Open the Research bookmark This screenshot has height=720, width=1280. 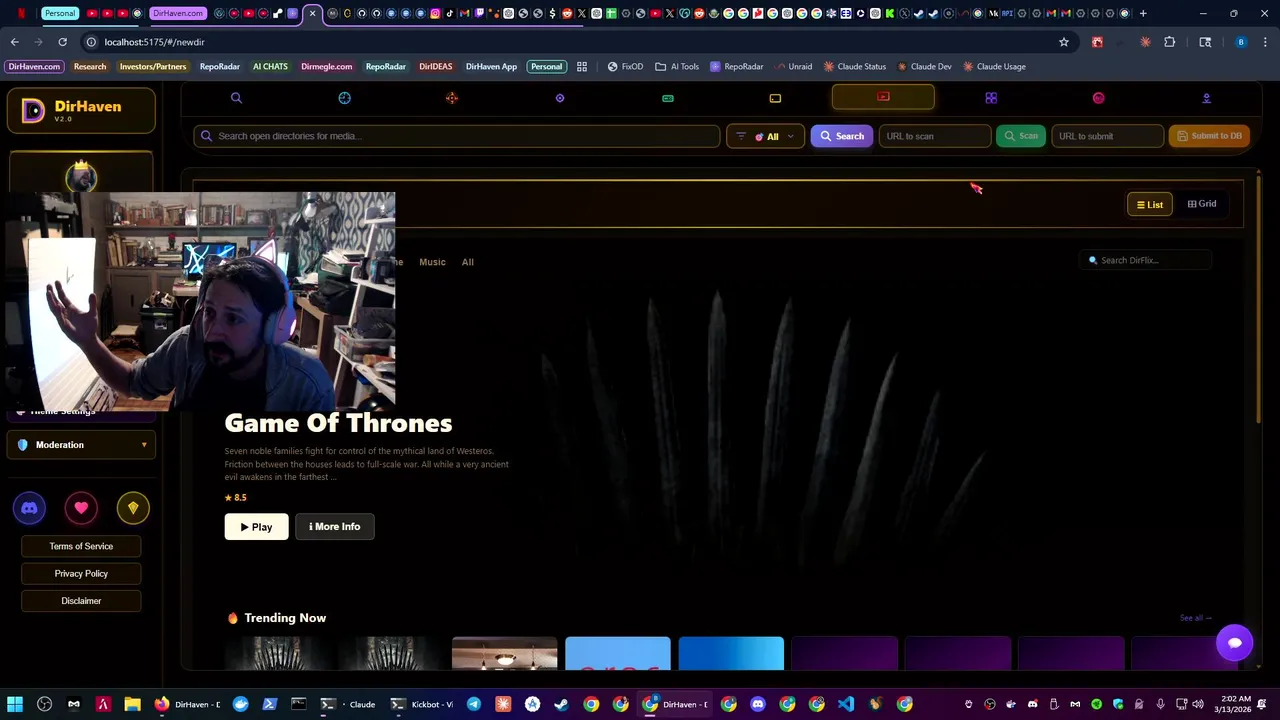90,66
